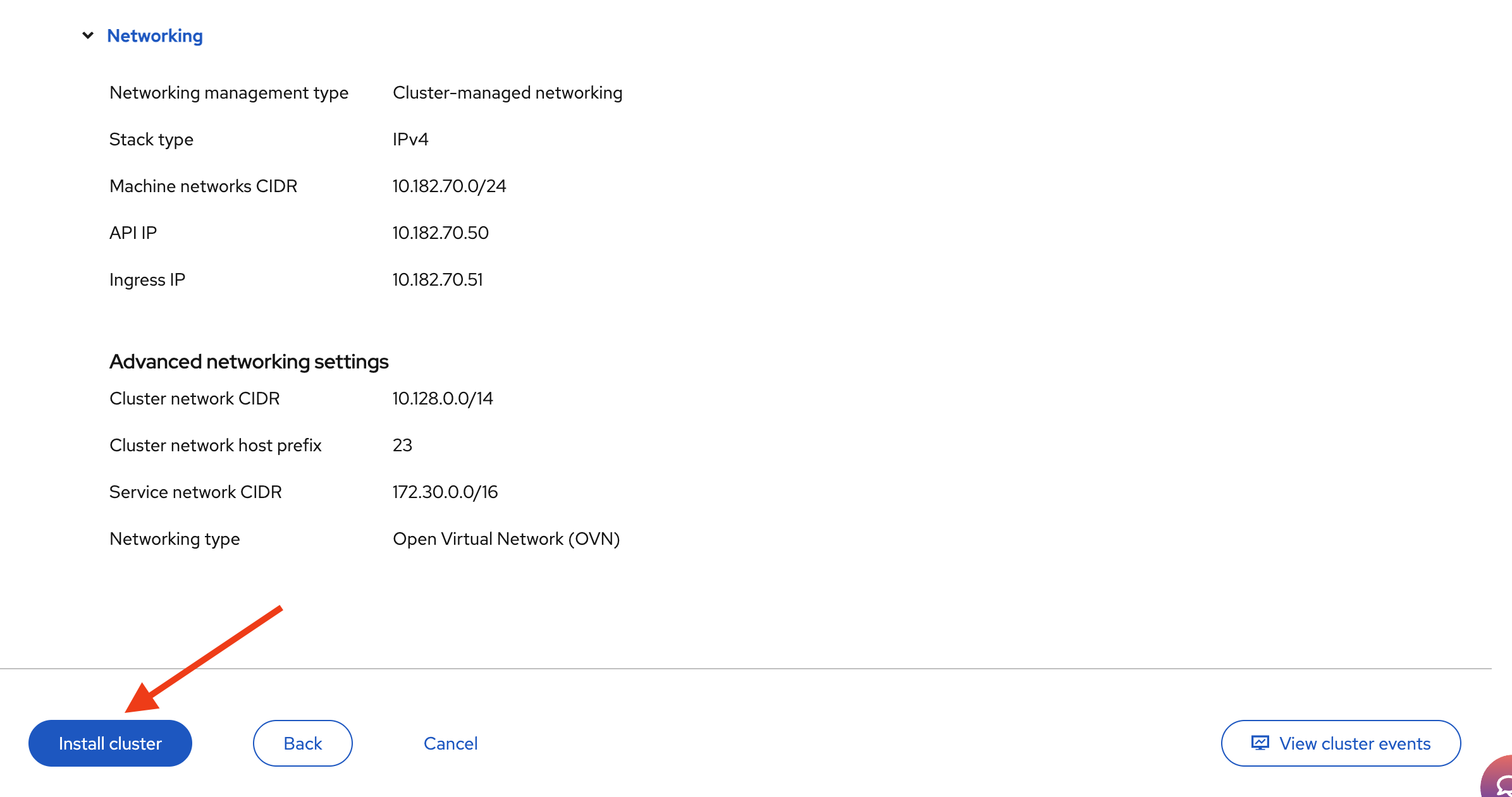Select the Machine networks CIDR value 10.182.70.0/24

coord(449,186)
